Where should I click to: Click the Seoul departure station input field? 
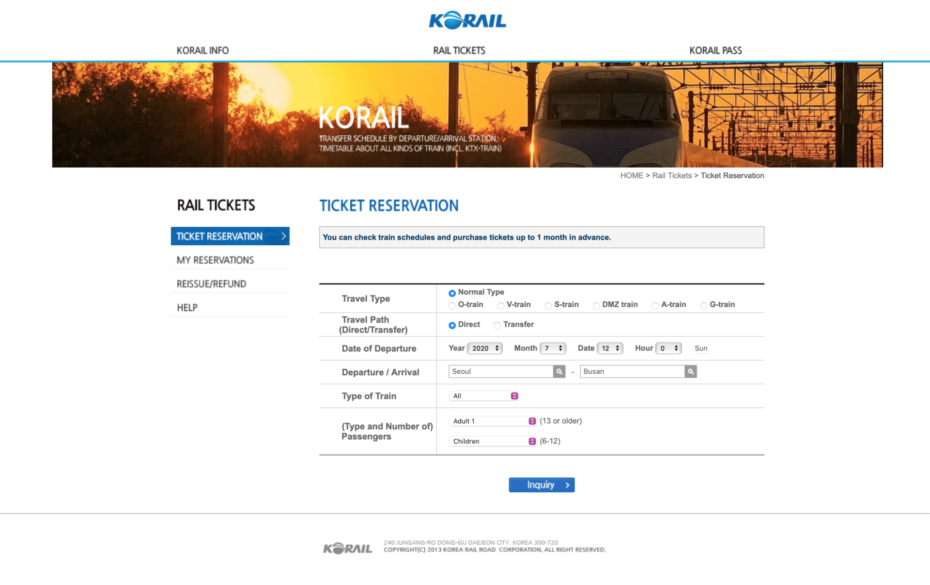click(500, 370)
